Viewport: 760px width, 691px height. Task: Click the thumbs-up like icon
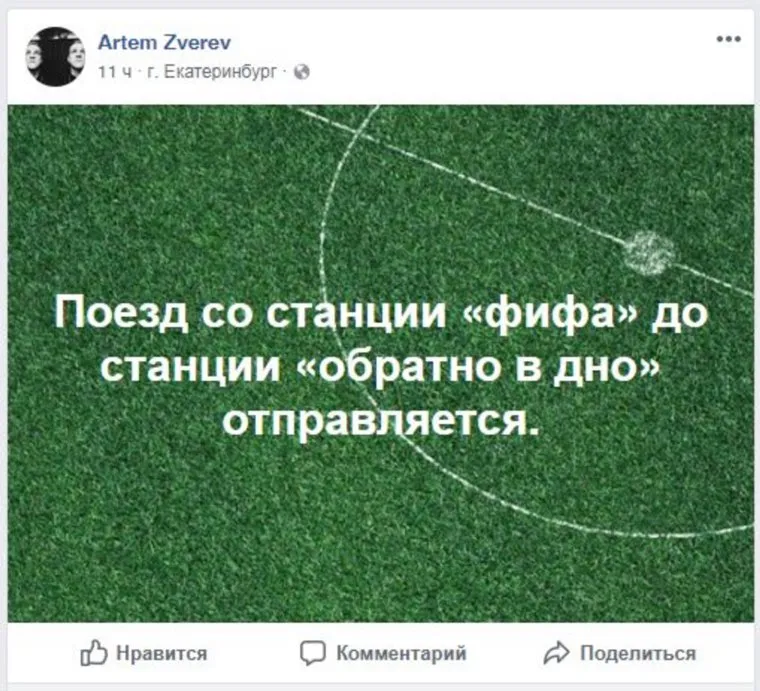click(x=94, y=653)
